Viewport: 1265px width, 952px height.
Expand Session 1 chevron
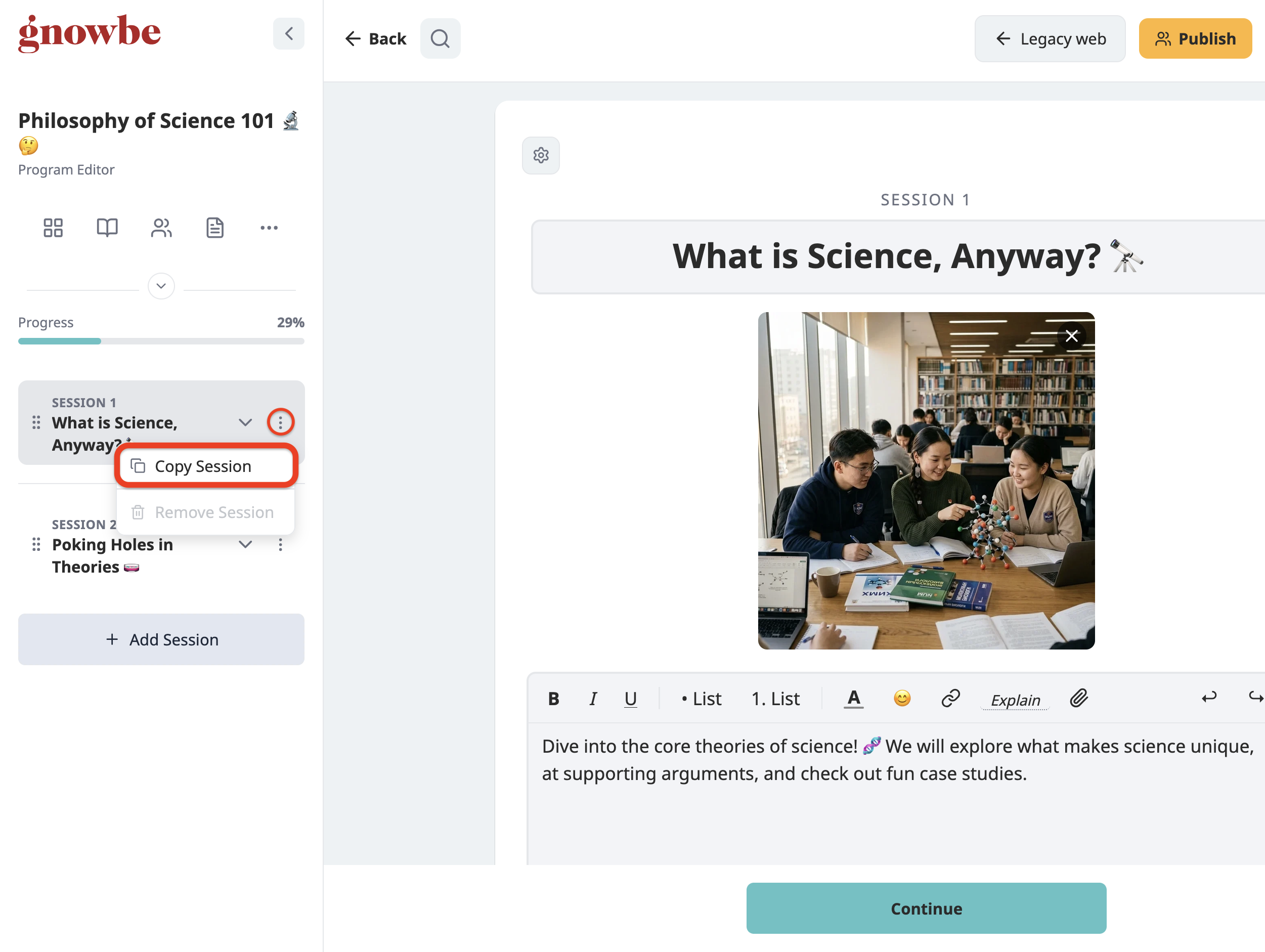pos(245,422)
